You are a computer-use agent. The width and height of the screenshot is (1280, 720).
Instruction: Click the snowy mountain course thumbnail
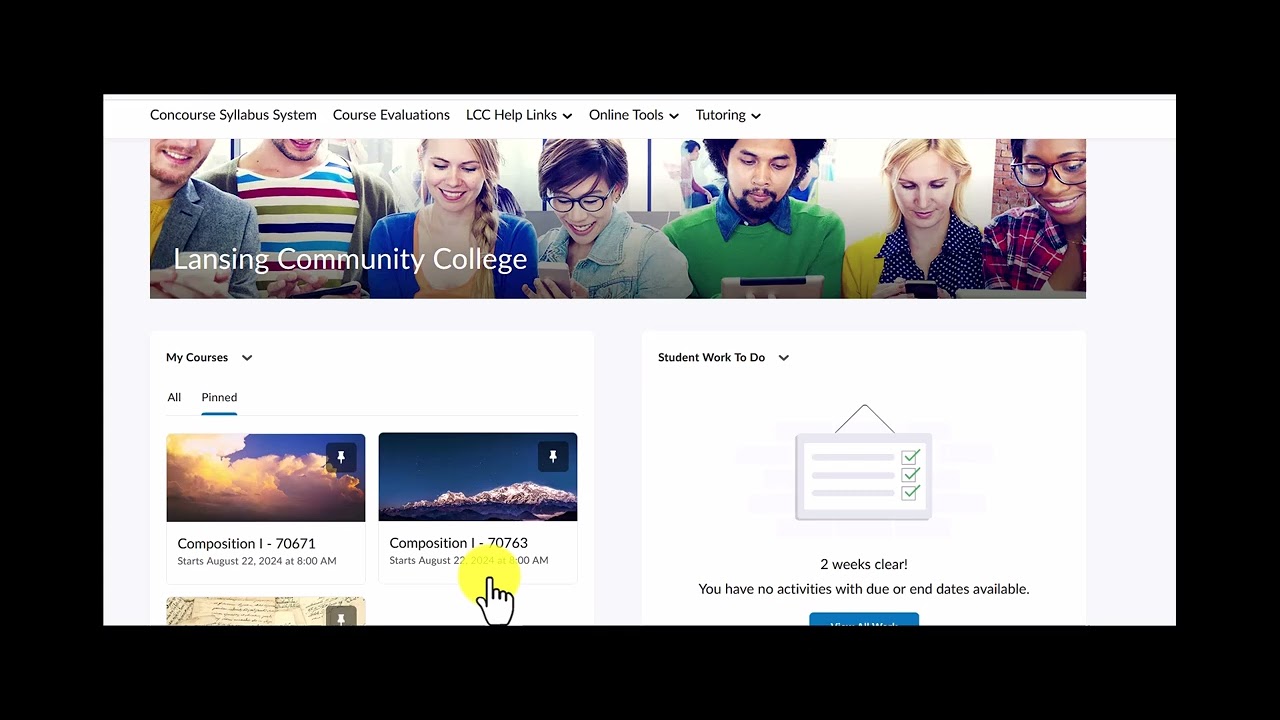478,477
